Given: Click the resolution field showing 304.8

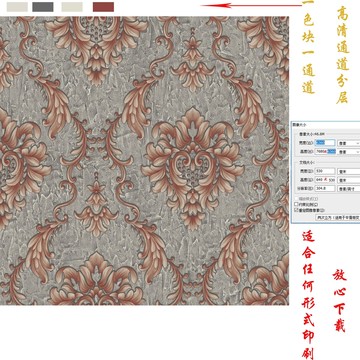Looking at the screenshot, I should 325,188.
